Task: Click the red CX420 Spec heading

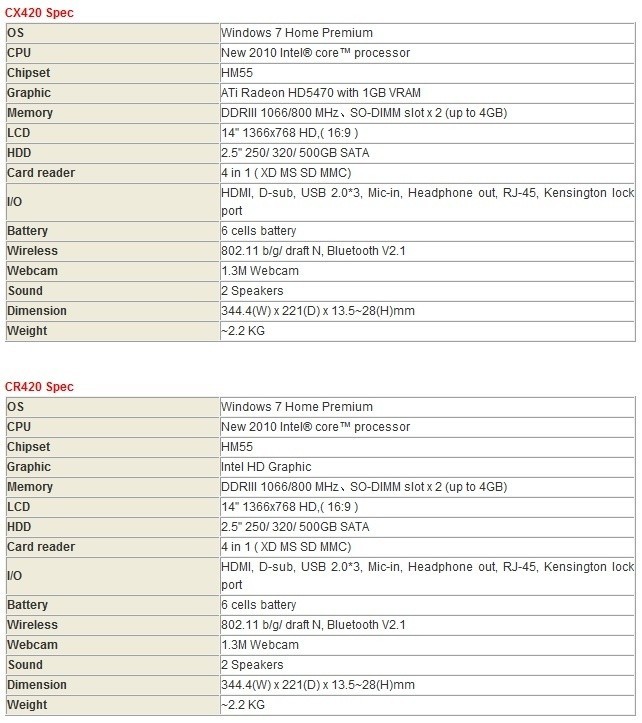Action: (x=39, y=13)
